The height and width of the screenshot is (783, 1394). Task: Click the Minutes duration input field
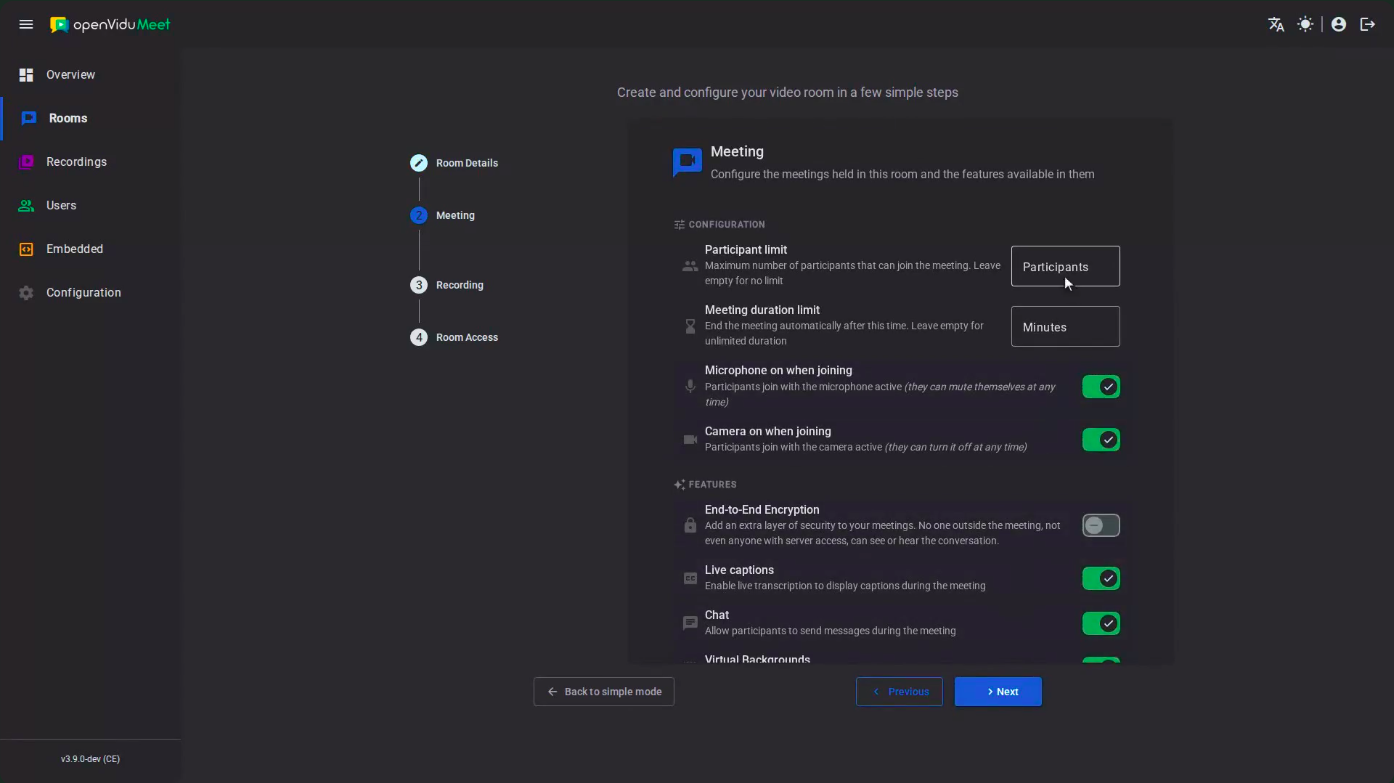pyautogui.click(x=1065, y=327)
